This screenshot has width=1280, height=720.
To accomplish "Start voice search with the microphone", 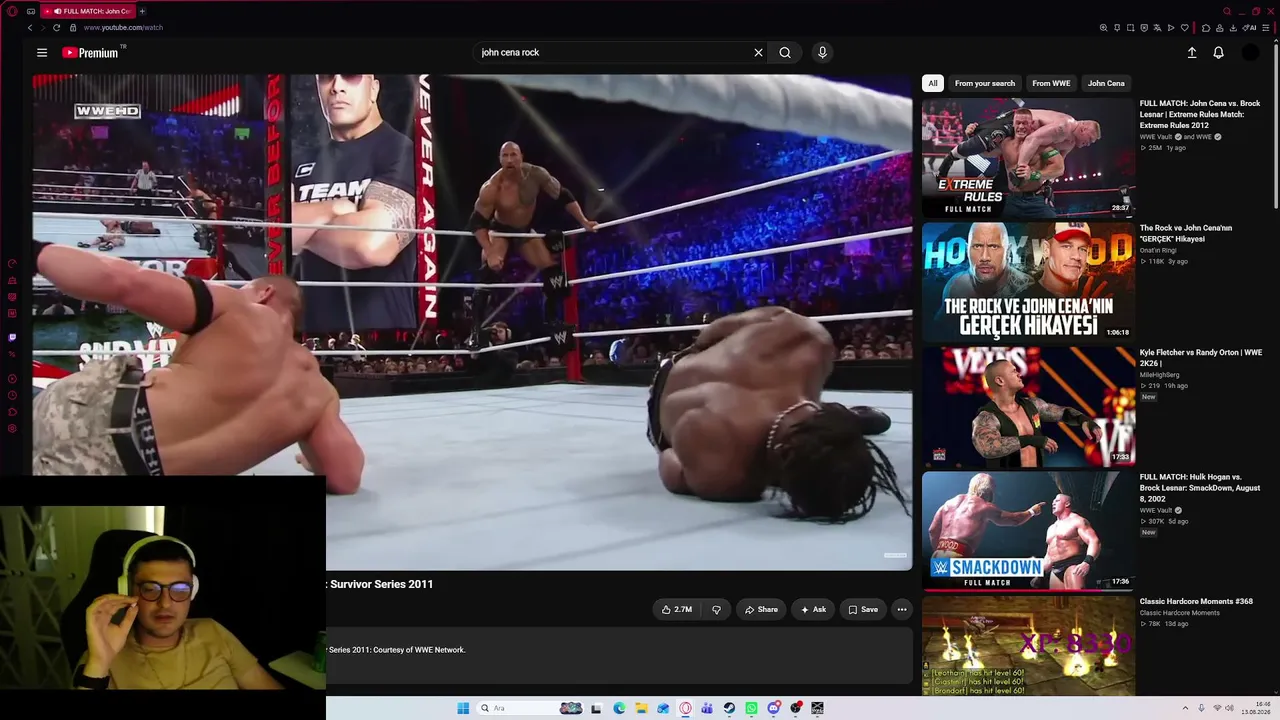I will point(822,53).
